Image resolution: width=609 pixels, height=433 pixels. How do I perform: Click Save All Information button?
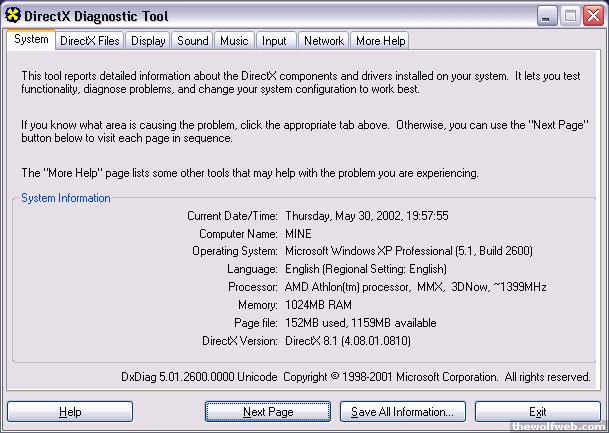click(x=402, y=412)
